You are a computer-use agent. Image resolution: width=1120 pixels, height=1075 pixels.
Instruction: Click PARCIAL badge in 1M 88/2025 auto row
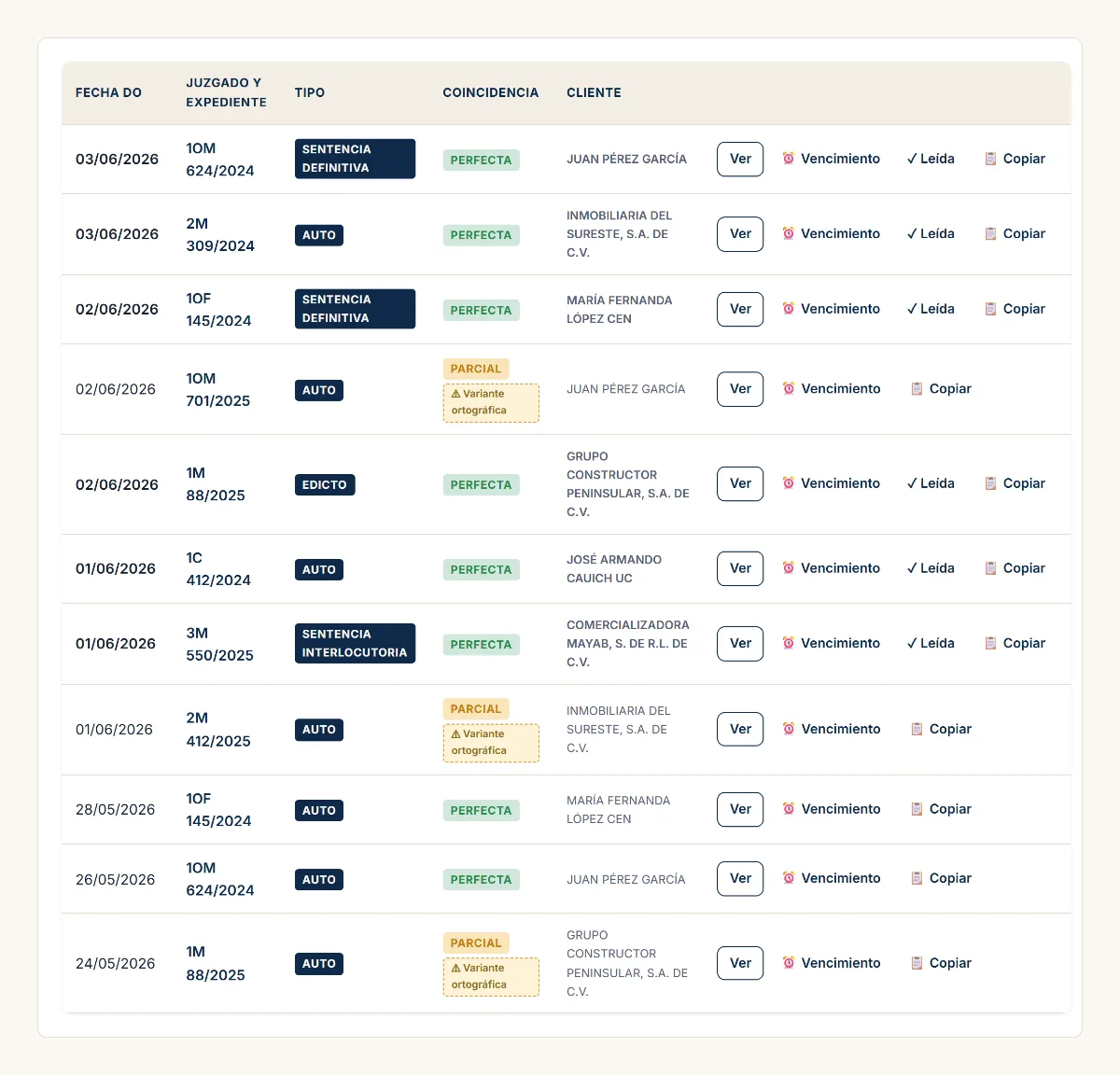[x=476, y=942]
